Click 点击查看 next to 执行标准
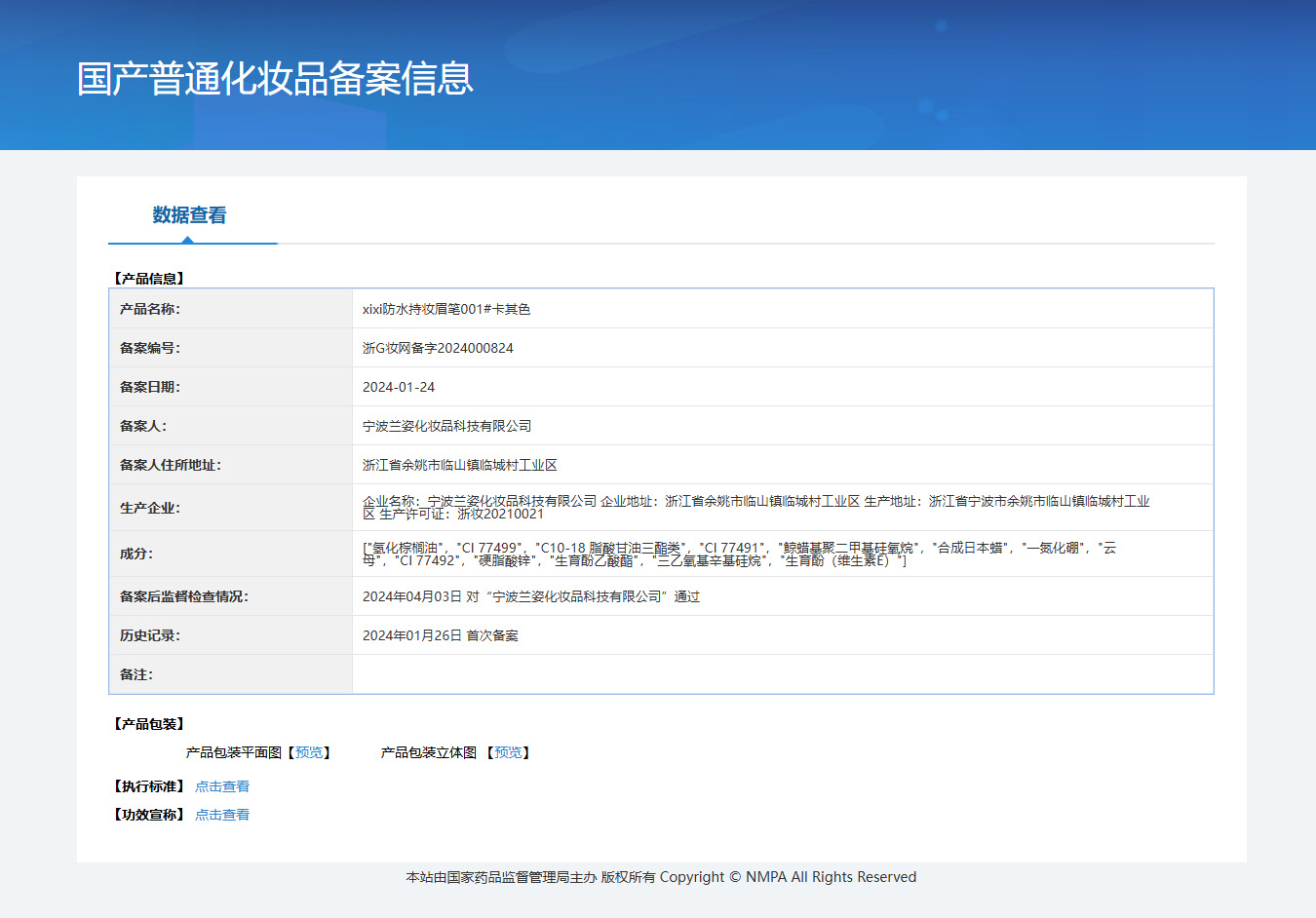 (x=222, y=786)
